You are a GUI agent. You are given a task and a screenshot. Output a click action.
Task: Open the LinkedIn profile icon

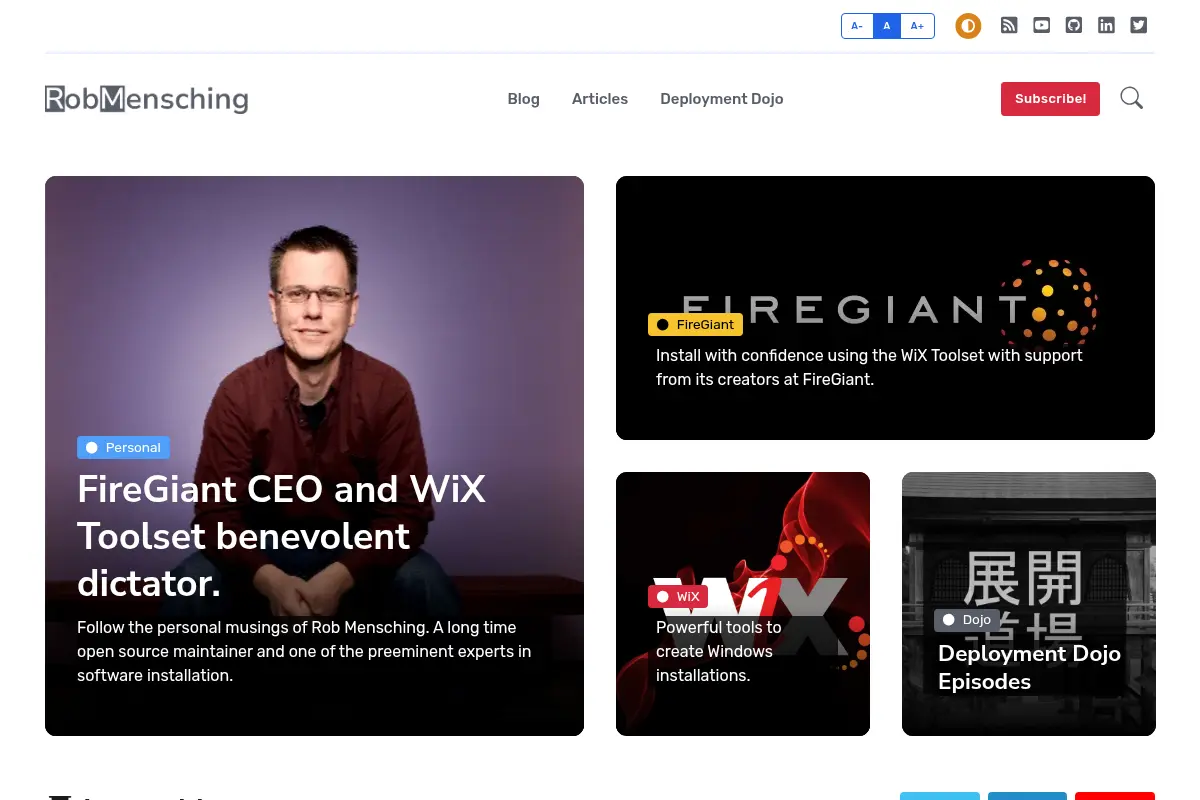click(x=1106, y=26)
